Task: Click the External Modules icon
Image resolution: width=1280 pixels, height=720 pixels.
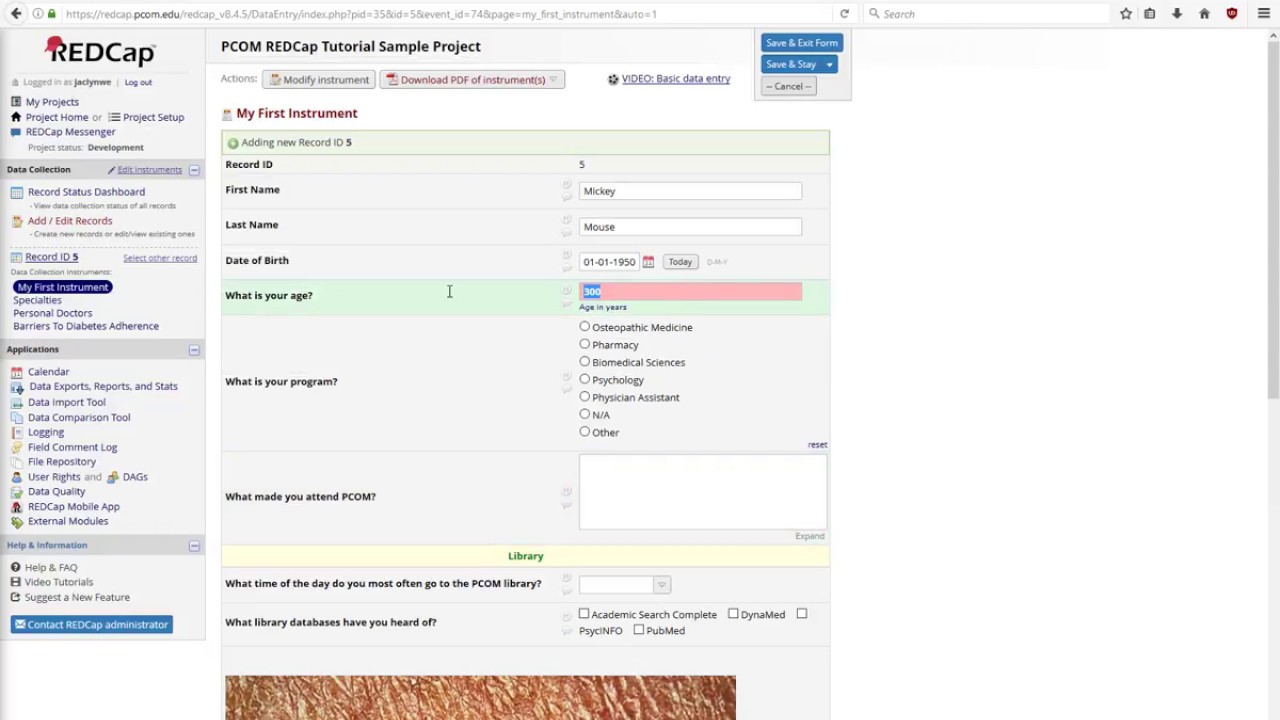Action: (x=16, y=521)
